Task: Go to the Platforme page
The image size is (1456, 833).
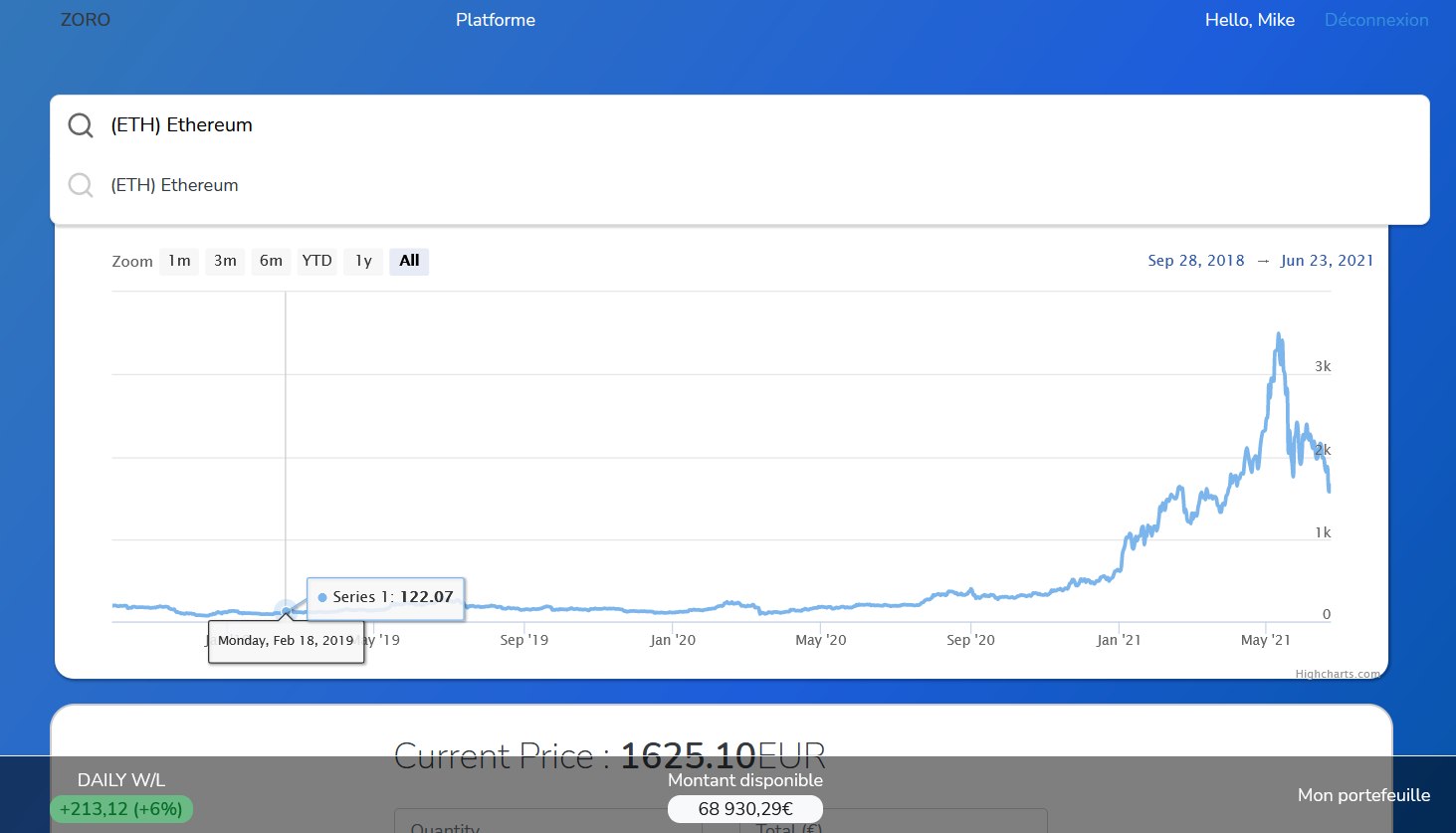Action: click(496, 20)
